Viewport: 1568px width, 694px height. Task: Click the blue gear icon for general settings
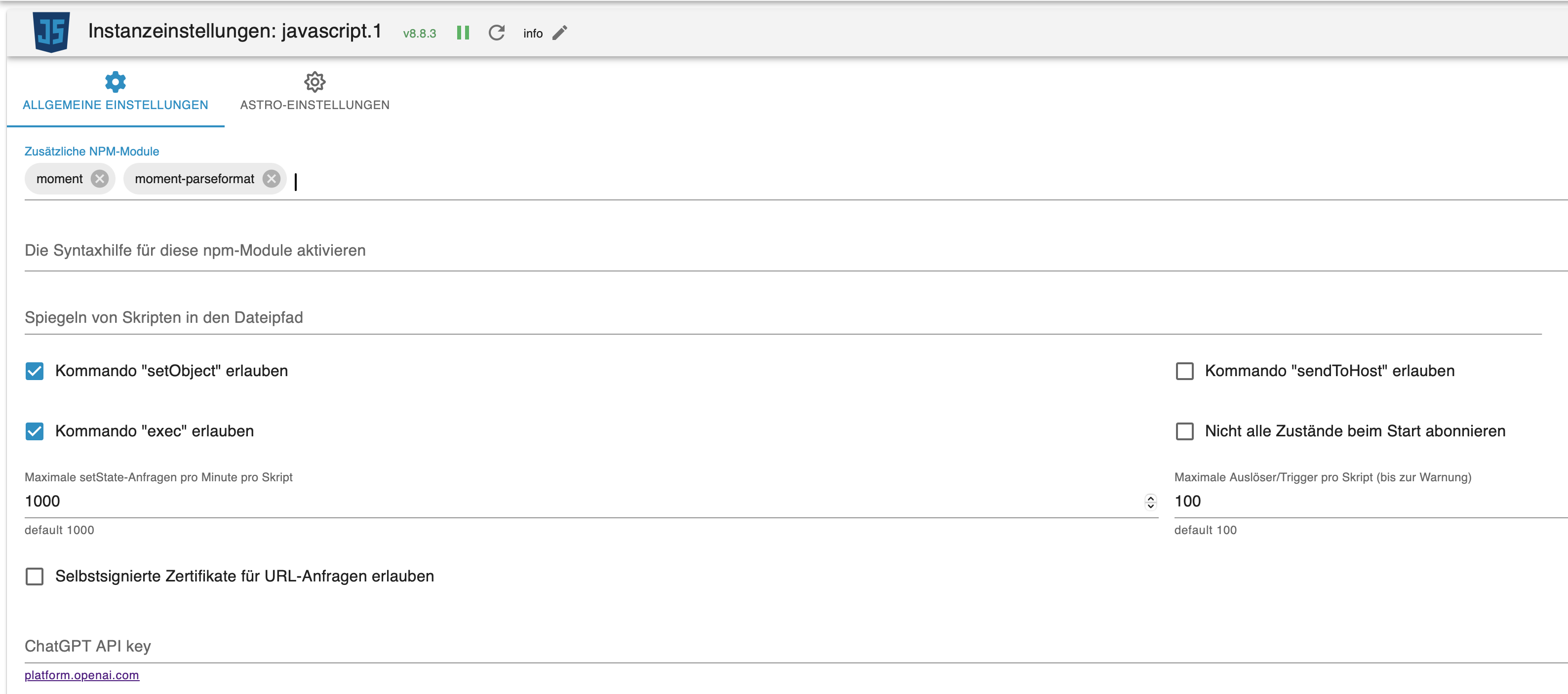115,81
